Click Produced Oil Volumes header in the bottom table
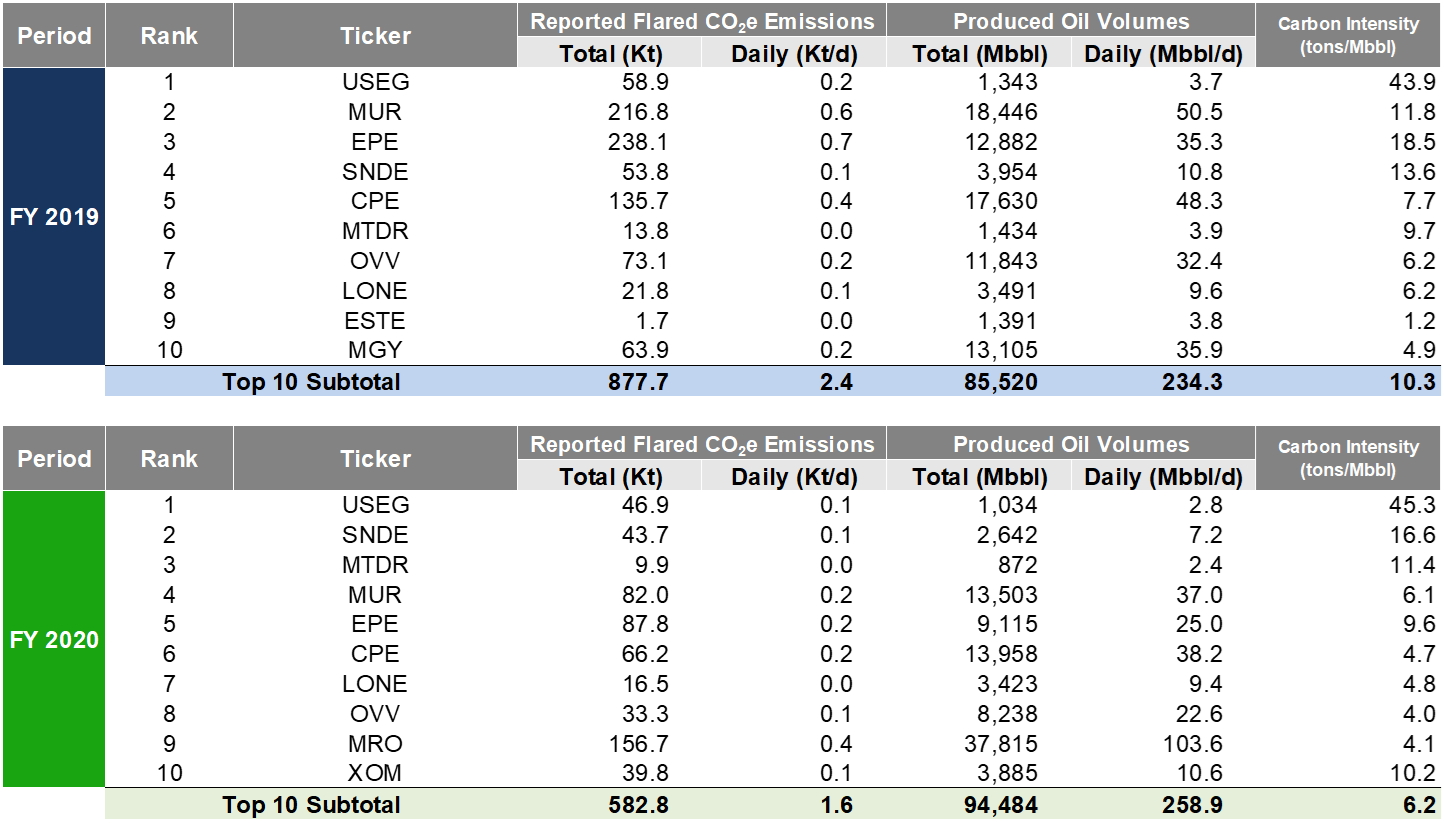Viewport: 1444px width, 823px height. pyautogui.click(x=1070, y=444)
